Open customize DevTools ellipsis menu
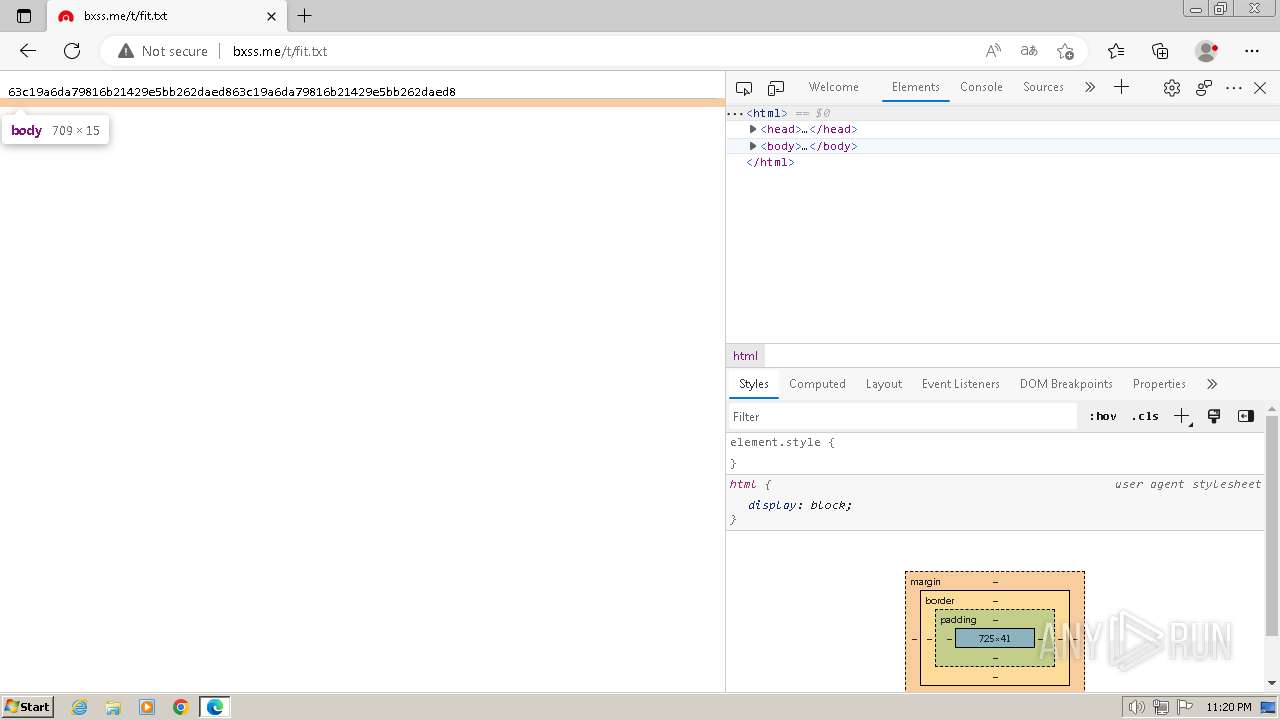The image size is (1280, 720). pos(1234,88)
